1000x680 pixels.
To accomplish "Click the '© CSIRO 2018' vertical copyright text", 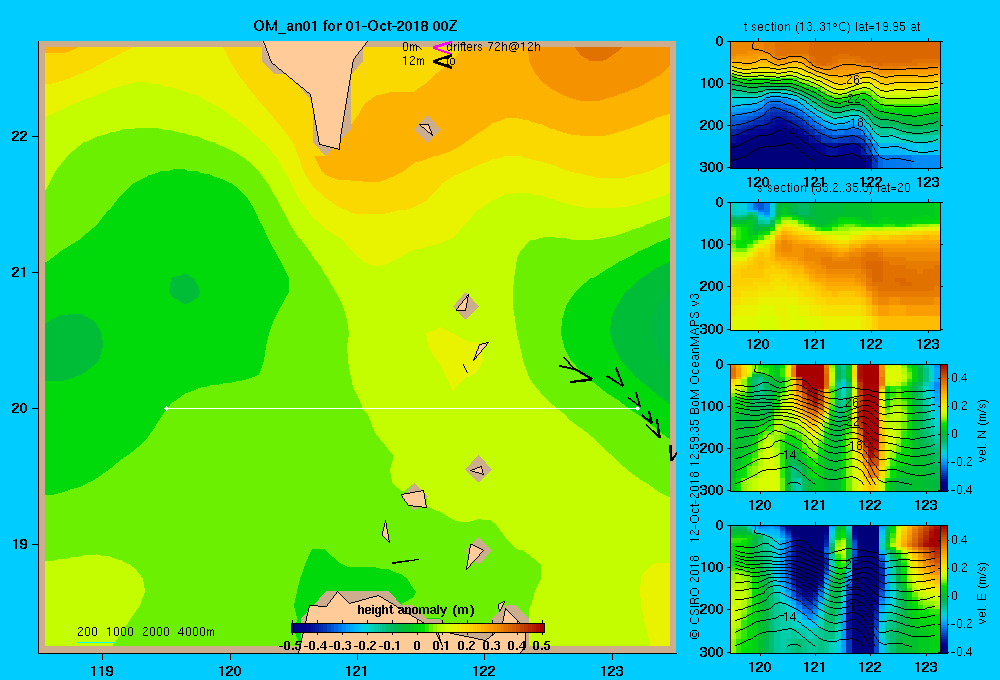I will click(695, 598).
